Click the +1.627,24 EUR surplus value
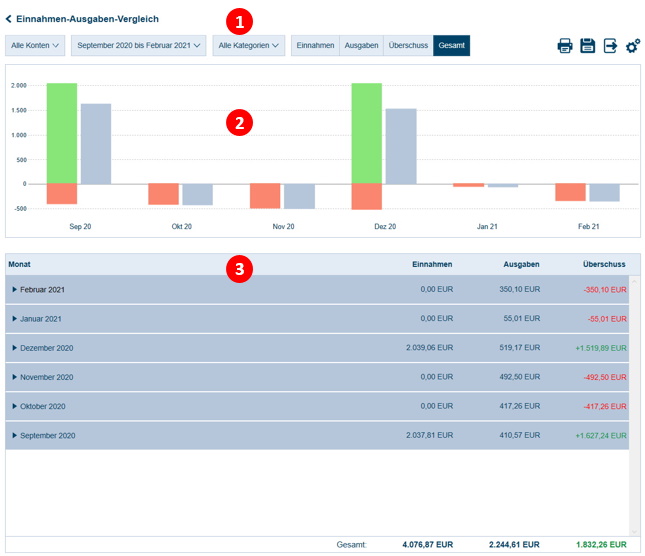The image size is (645, 556). pyautogui.click(x=601, y=436)
